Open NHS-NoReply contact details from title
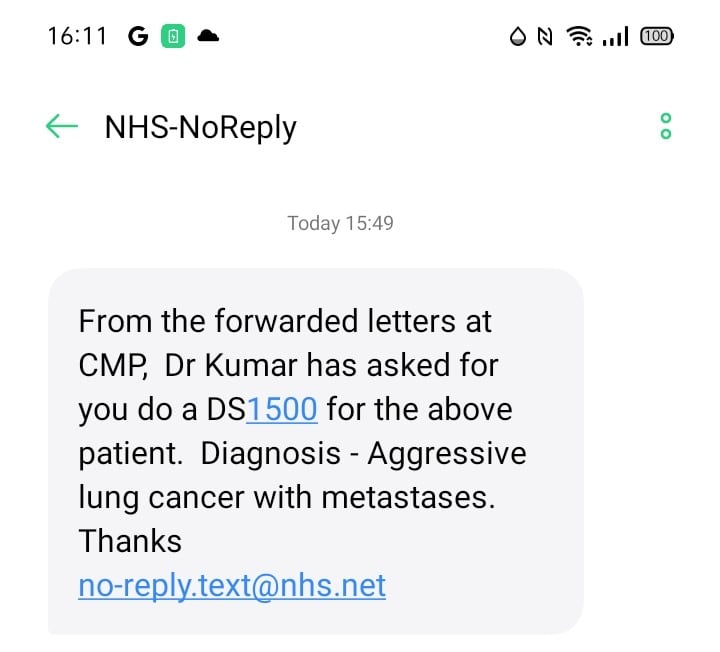Image resolution: width=720 pixels, height=652 pixels. tap(200, 127)
